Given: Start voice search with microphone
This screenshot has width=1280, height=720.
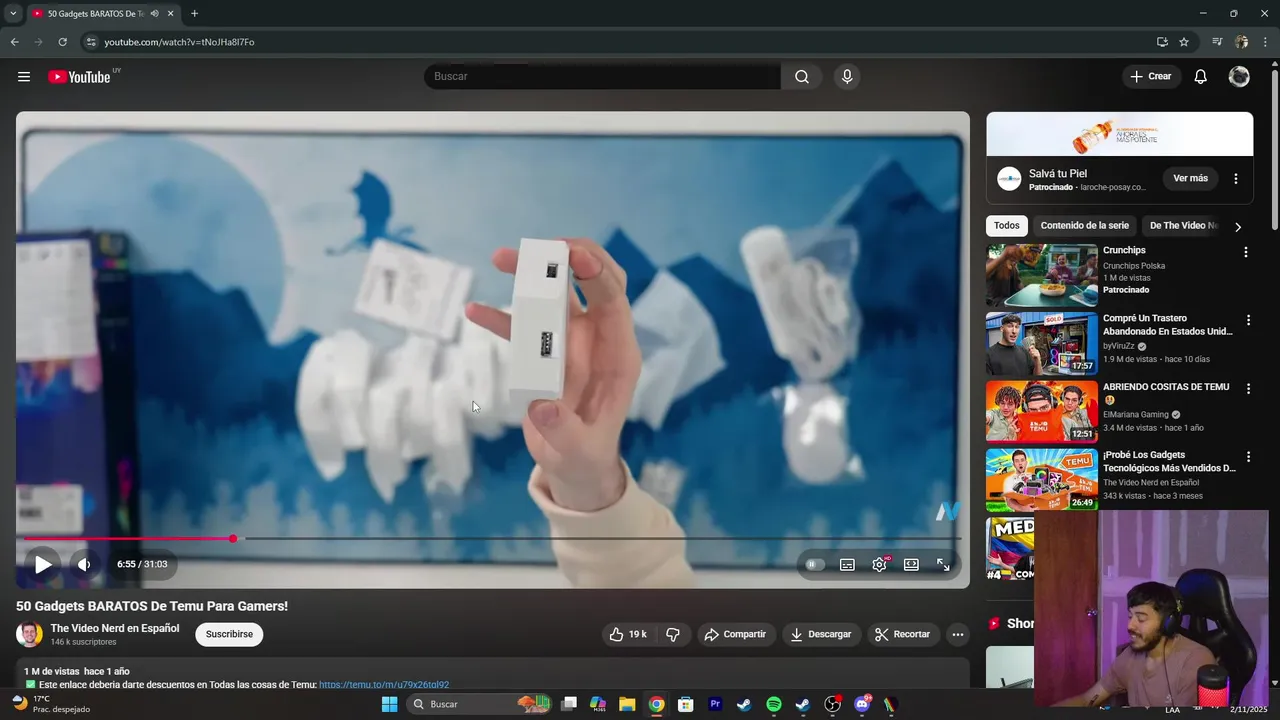Looking at the screenshot, I should tap(847, 77).
